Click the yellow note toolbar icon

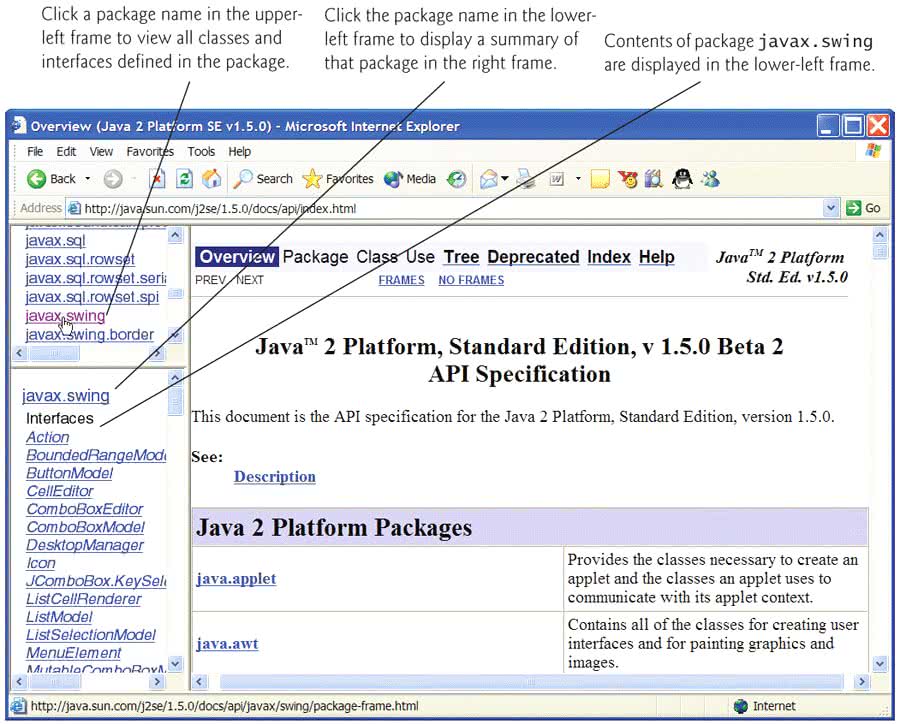pyautogui.click(x=600, y=179)
